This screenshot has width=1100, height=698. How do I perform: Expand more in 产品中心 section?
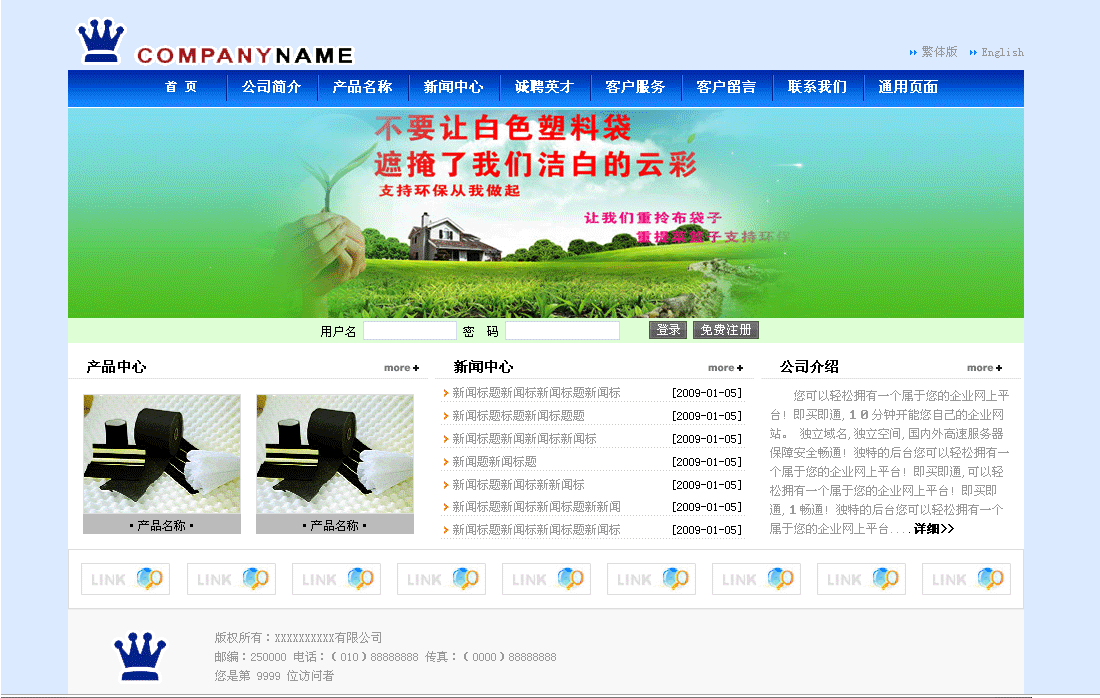(x=401, y=368)
